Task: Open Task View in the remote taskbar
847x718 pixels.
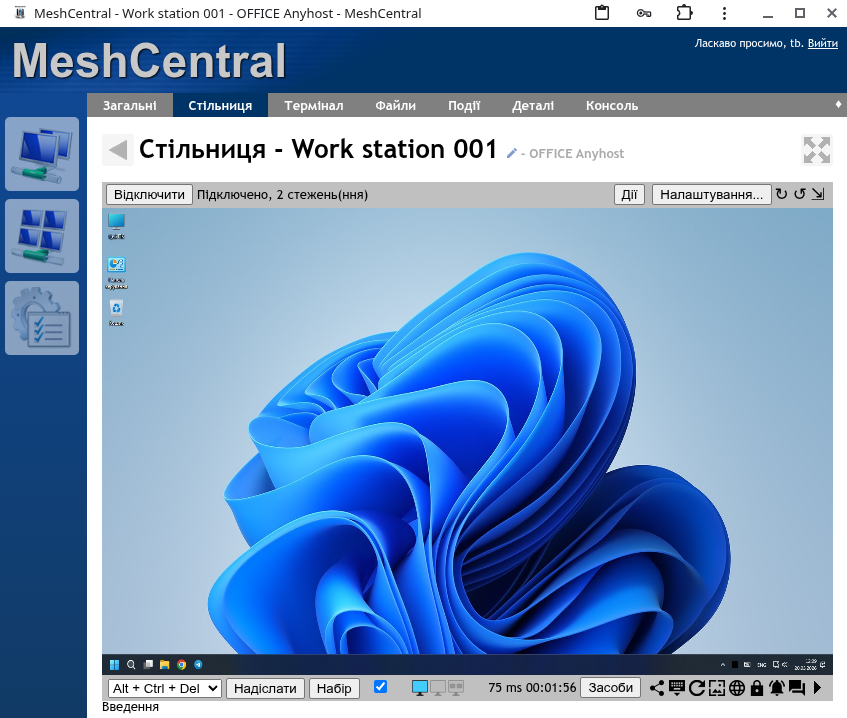Action: coord(148,665)
